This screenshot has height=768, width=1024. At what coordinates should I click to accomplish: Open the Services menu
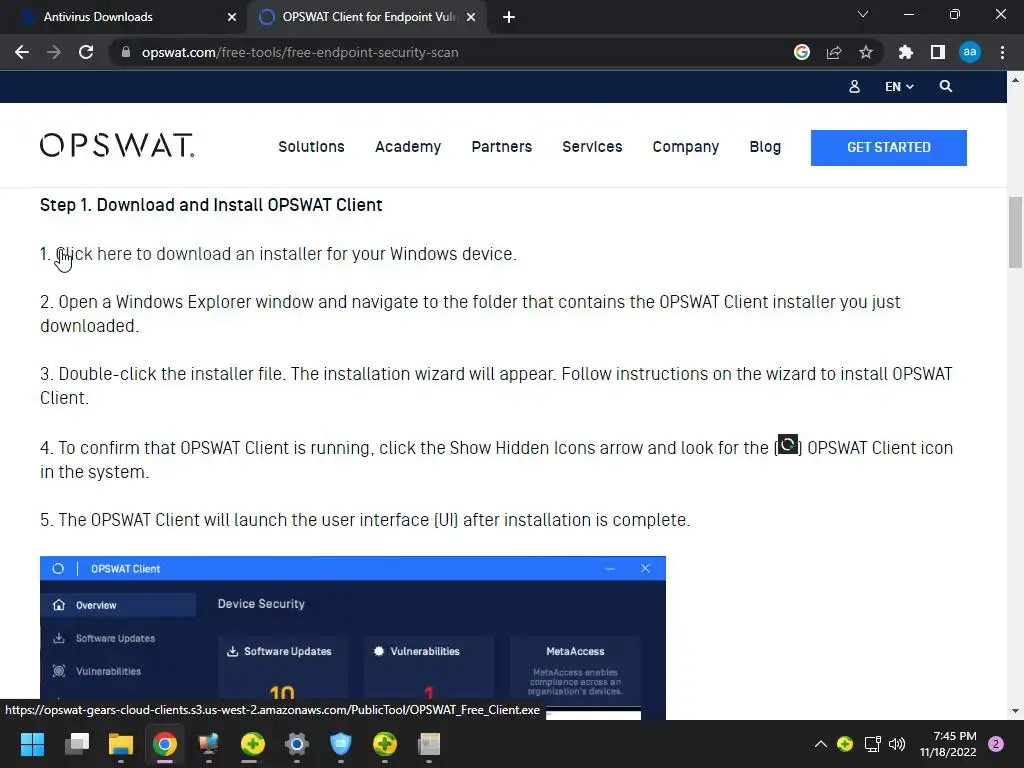[592, 147]
